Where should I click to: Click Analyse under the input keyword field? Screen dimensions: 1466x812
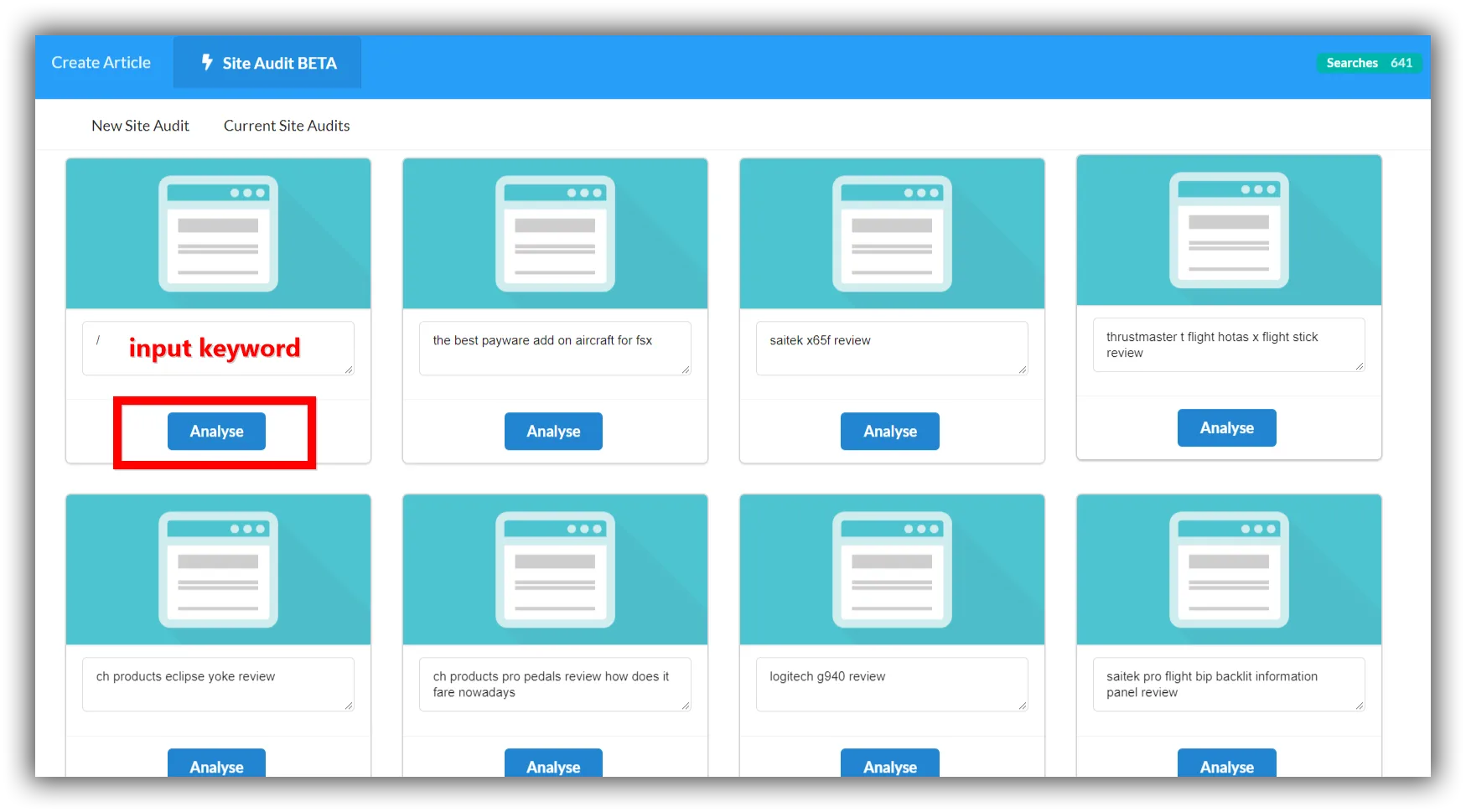click(216, 432)
